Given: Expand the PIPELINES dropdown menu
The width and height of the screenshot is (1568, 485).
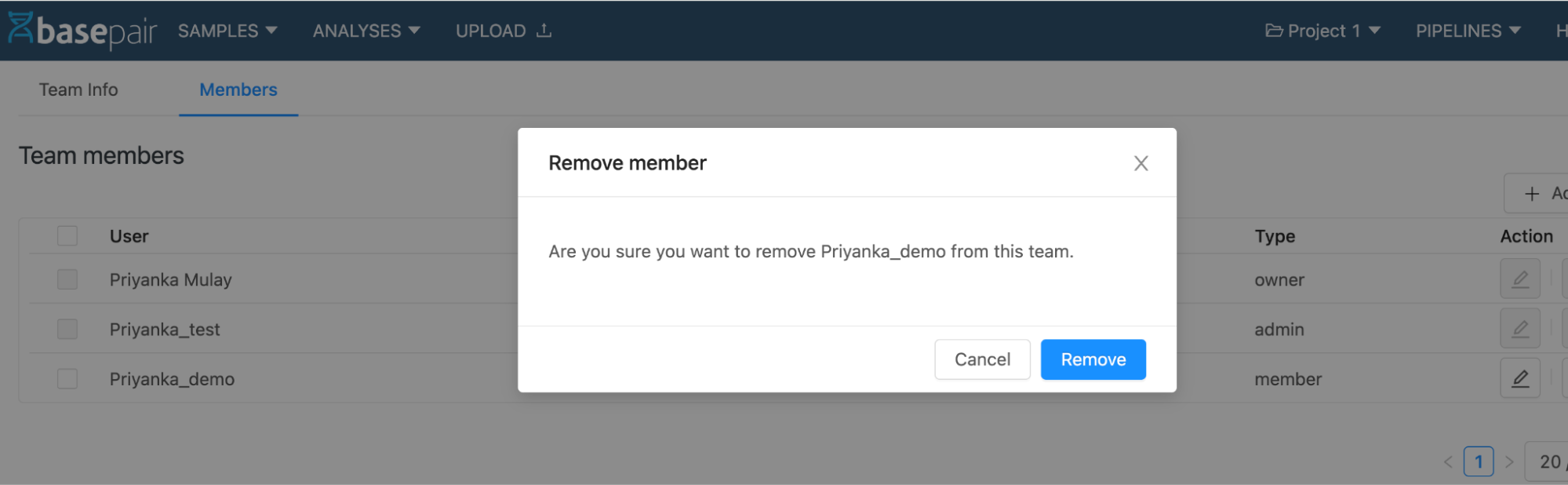Looking at the screenshot, I should [x=1468, y=31].
